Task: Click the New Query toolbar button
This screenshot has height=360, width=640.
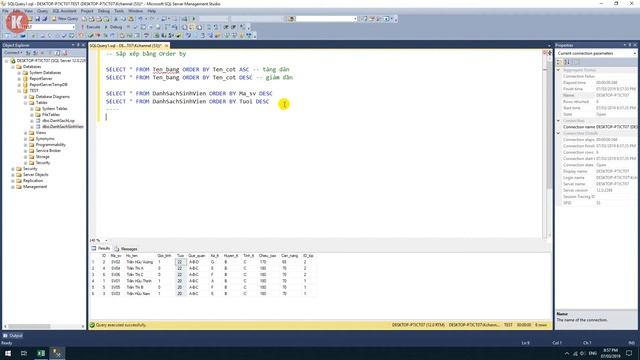Action: click(x=65, y=19)
